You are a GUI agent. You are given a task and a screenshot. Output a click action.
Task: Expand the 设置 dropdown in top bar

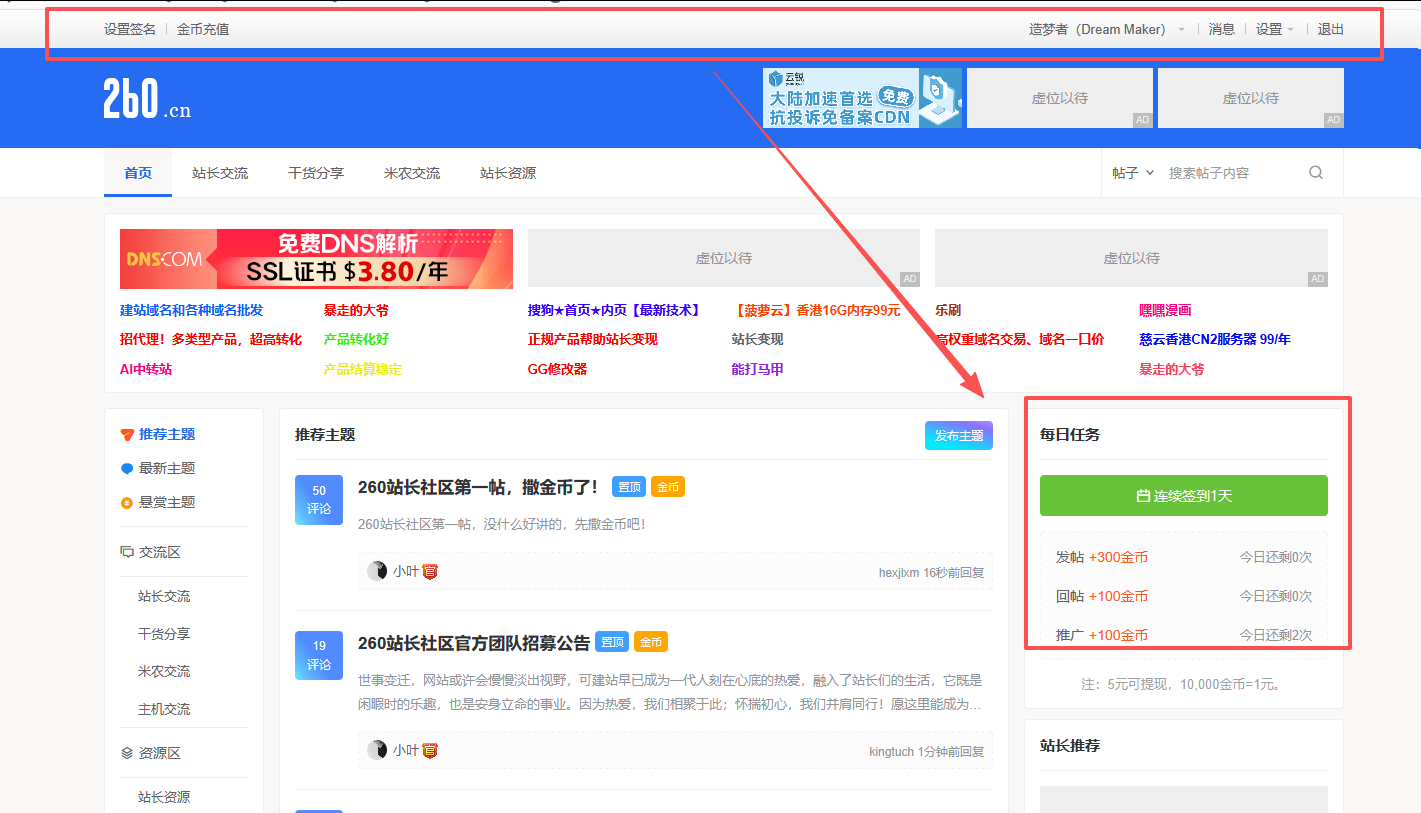[x=1275, y=29]
